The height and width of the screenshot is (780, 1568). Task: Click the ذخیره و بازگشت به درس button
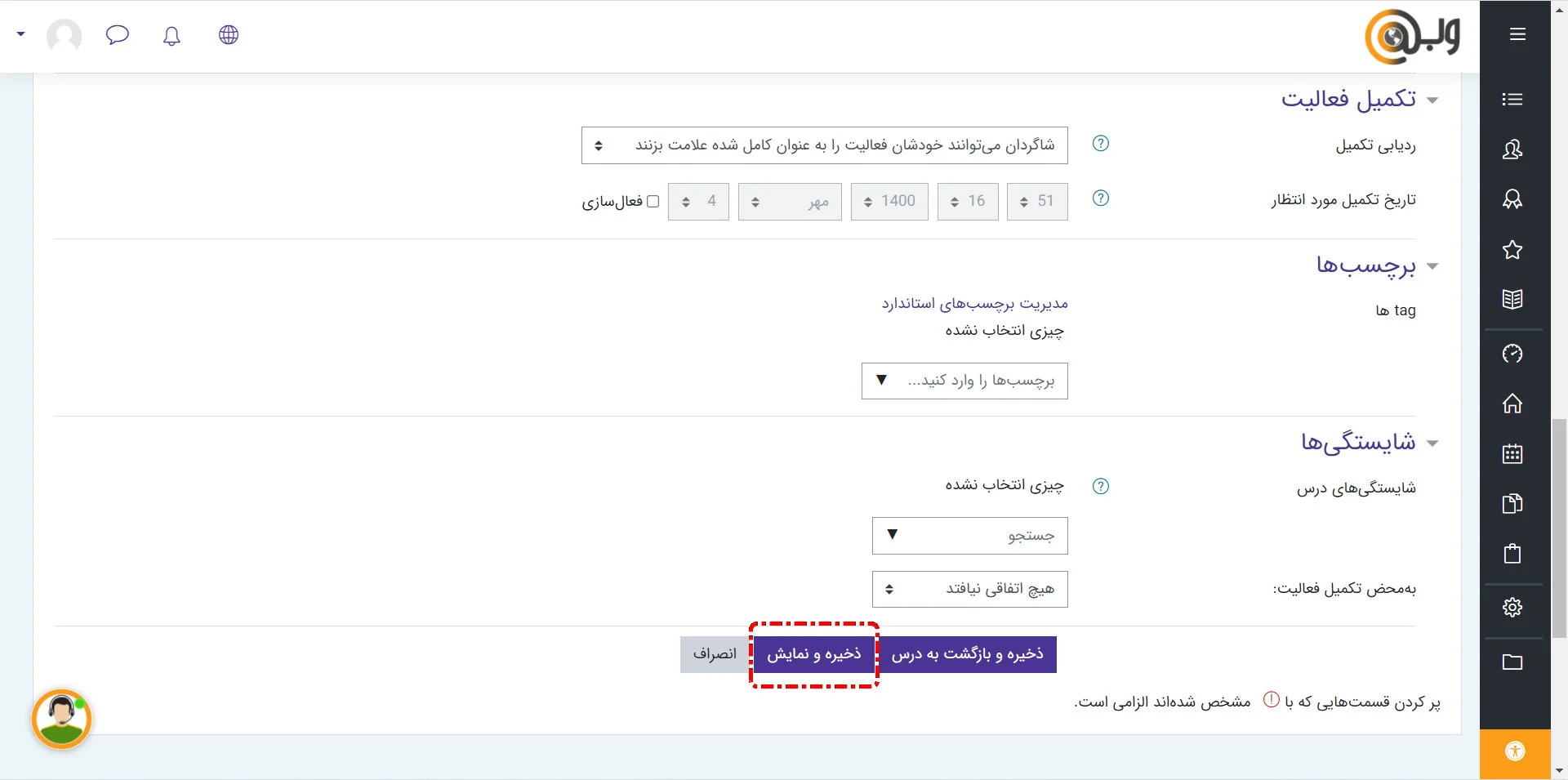[x=968, y=654]
